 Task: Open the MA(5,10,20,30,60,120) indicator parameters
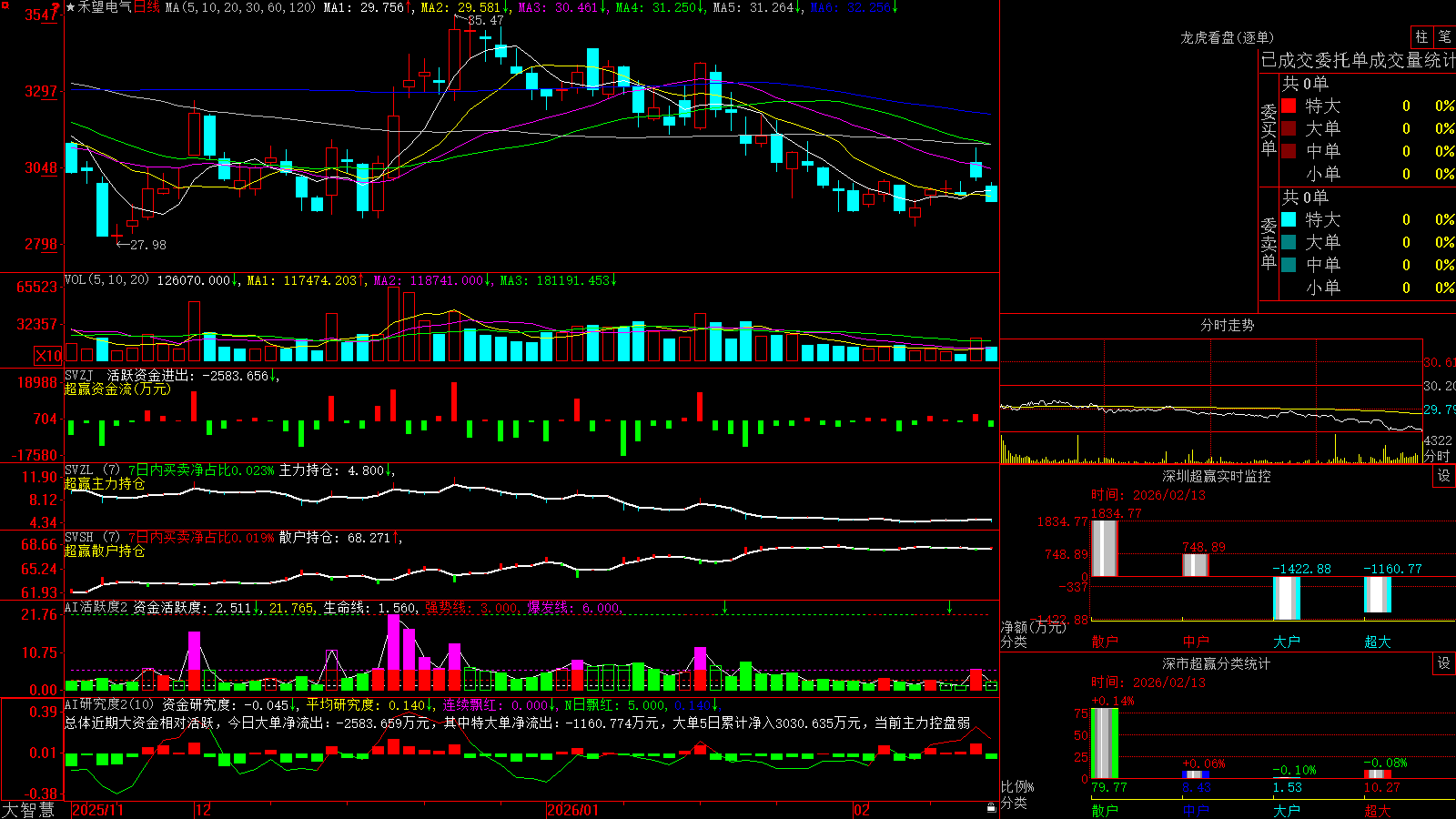click(241, 7)
